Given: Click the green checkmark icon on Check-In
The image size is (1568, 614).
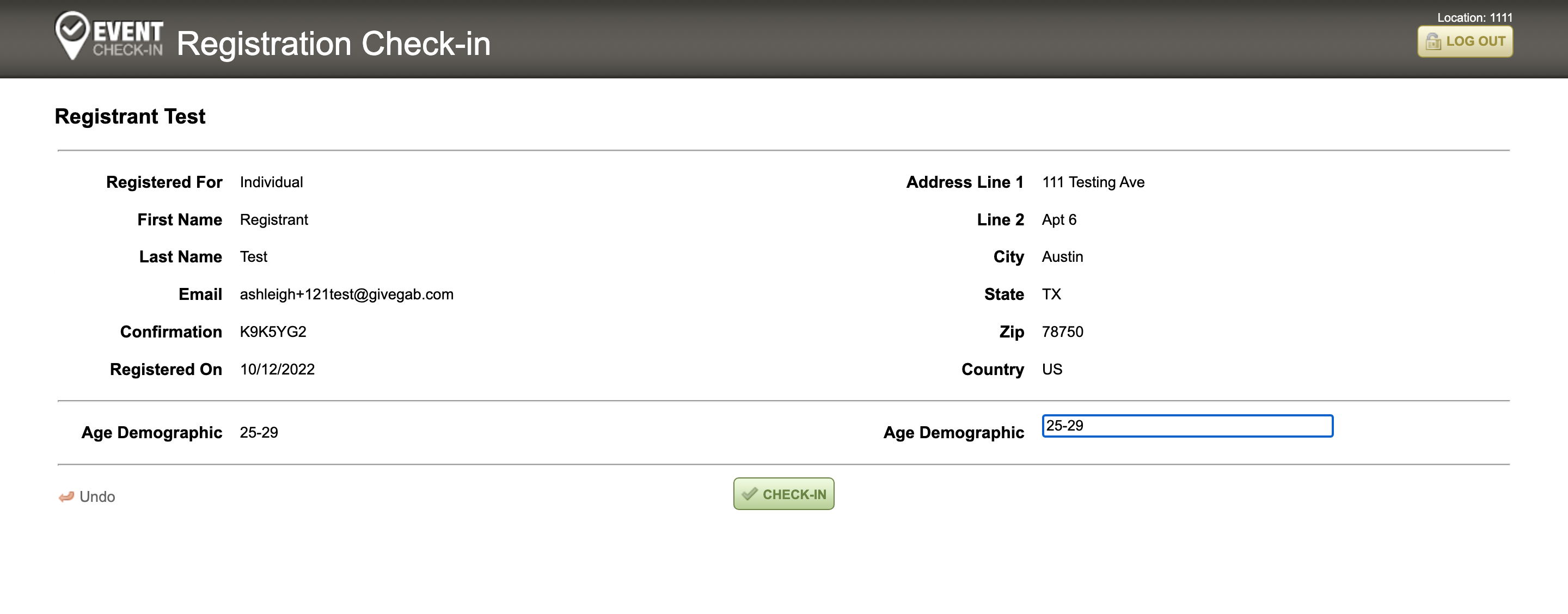Looking at the screenshot, I should click(x=749, y=494).
